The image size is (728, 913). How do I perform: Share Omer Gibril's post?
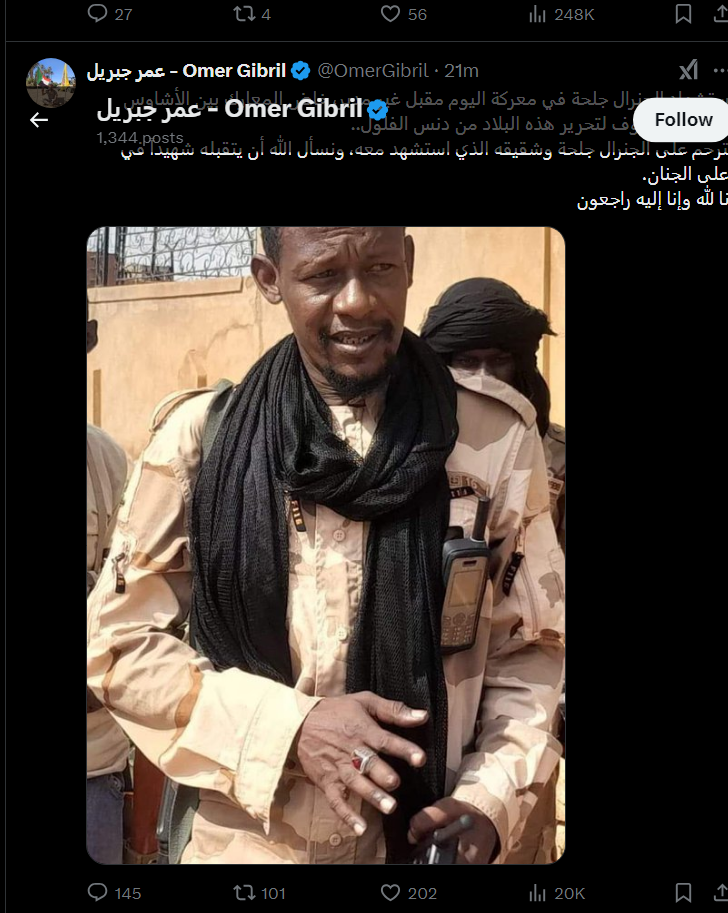pos(721,893)
